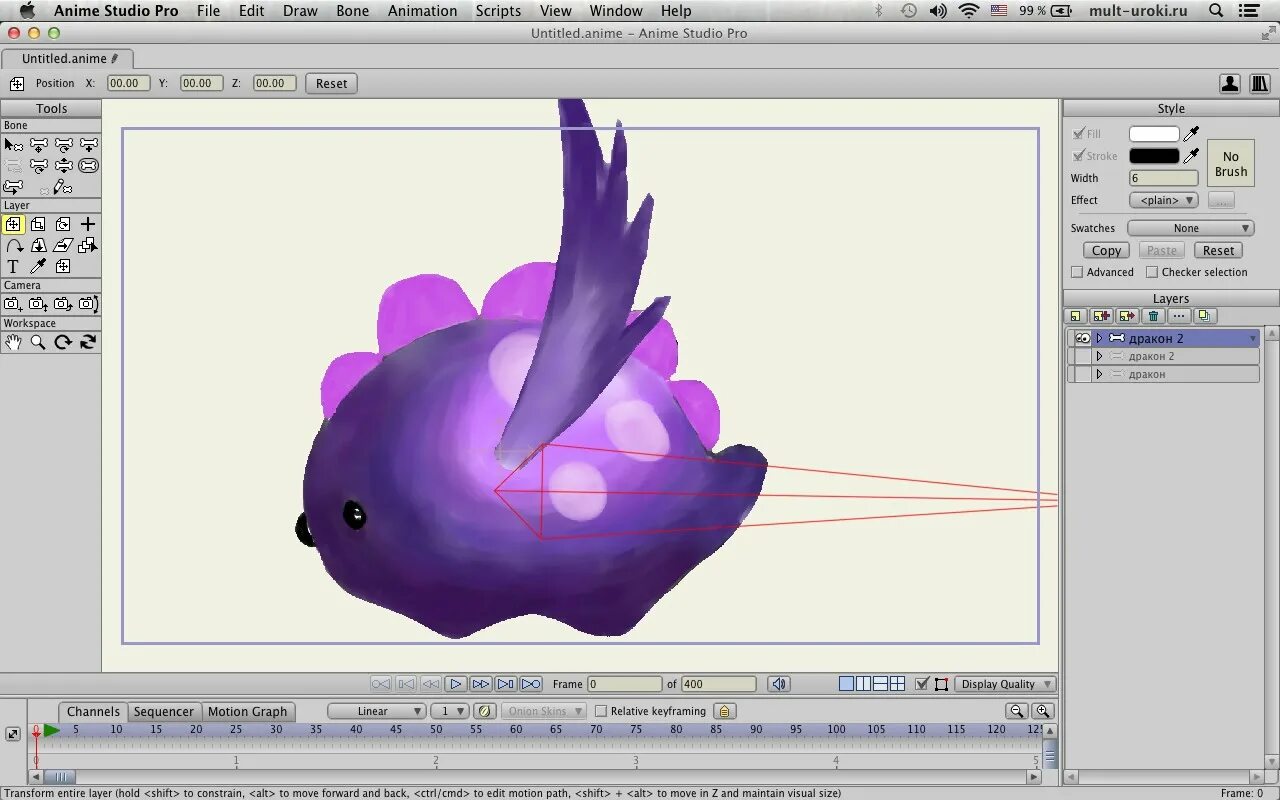Viewport: 1280px width, 800px height.
Task: Click the style Reset button
Action: point(1218,250)
